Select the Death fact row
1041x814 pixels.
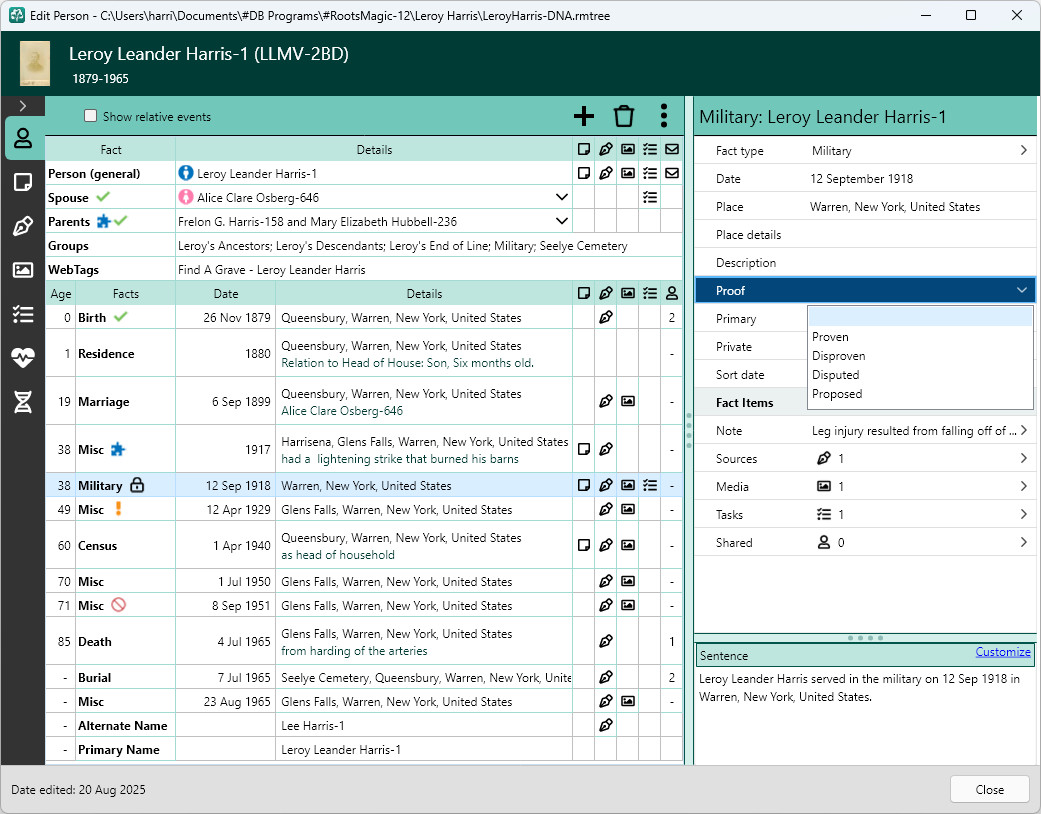[x=364, y=641]
